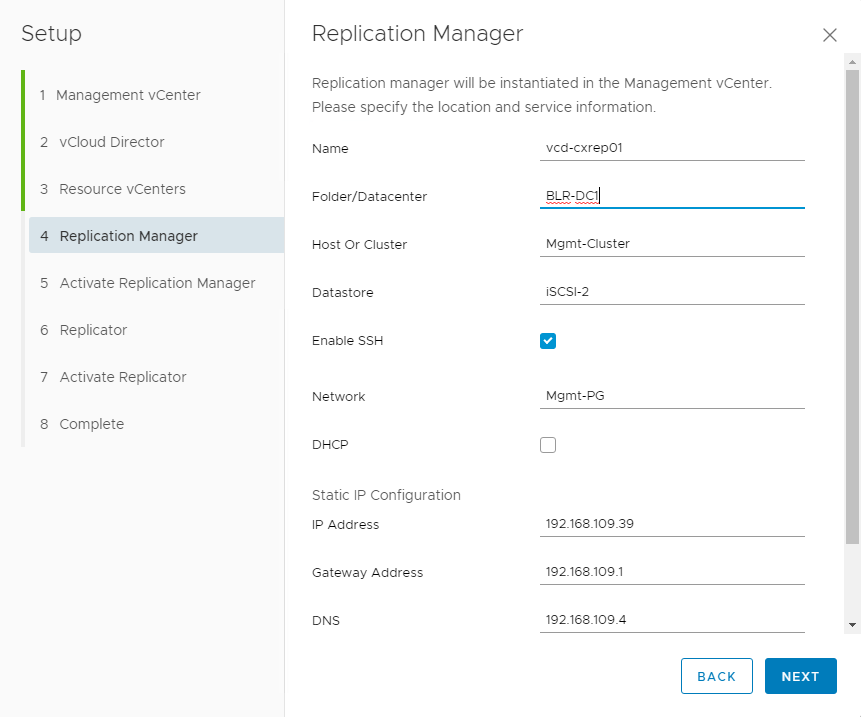Screen dimensions: 861x717
Task: Go BACK to the previous step
Action: click(x=716, y=676)
